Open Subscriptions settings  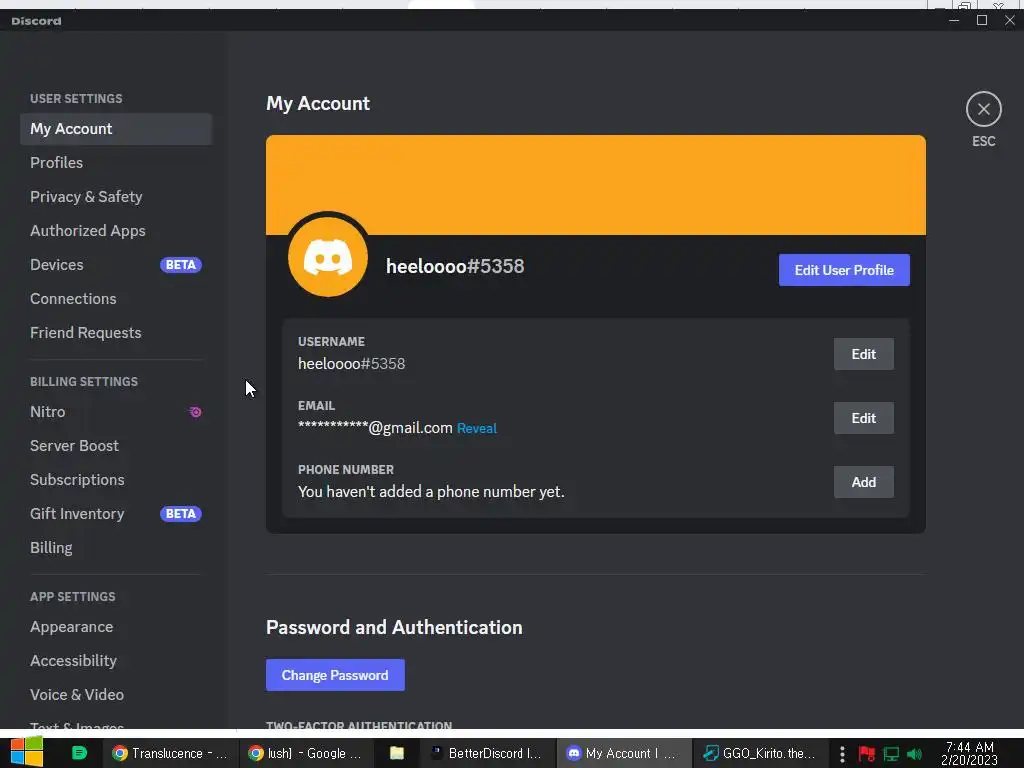(x=116, y=480)
